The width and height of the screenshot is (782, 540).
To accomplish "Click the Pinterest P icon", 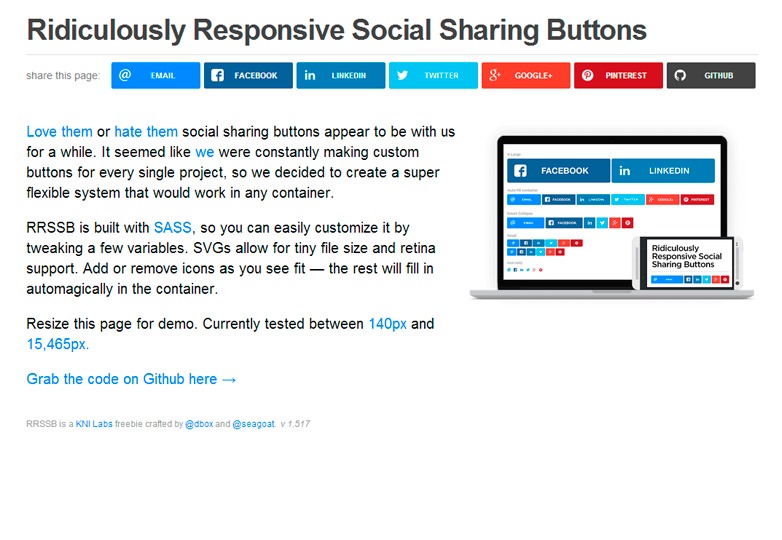I will (587, 75).
